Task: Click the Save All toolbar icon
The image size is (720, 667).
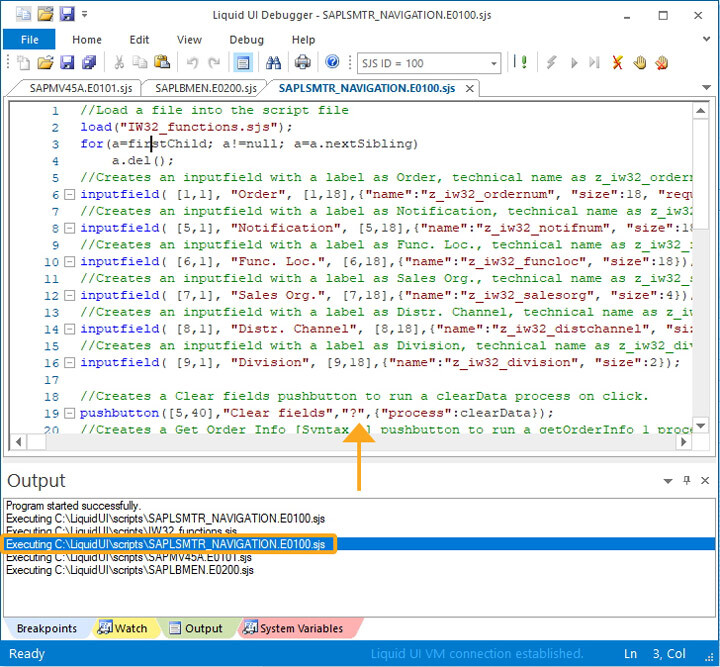Action: [x=89, y=62]
